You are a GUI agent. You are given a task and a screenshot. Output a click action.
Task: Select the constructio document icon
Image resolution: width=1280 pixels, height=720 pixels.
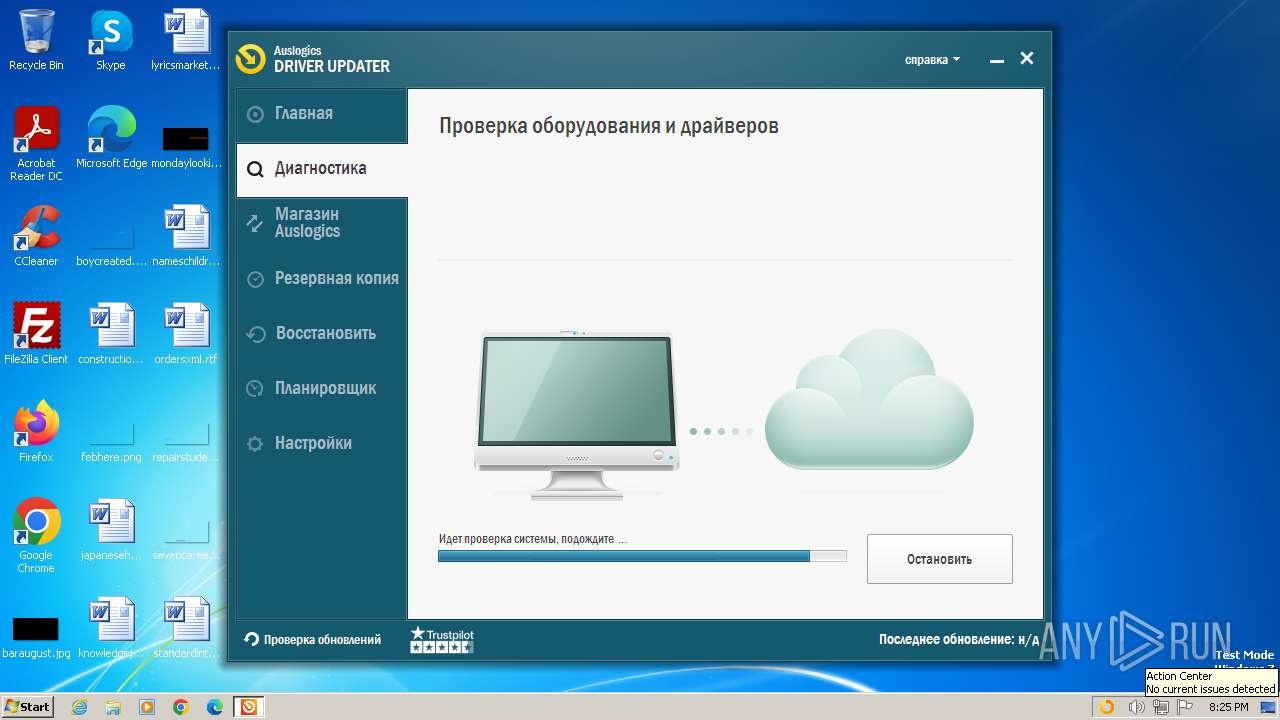(x=111, y=334)
